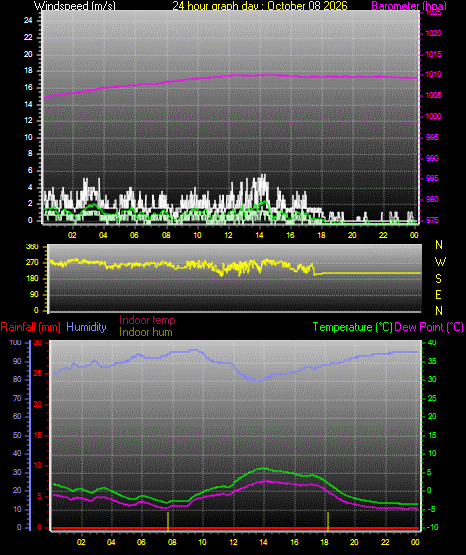Click the "50" value on the blue humidity axis
466x555 pixels.
pyautogui.click(x=17, y=435)
